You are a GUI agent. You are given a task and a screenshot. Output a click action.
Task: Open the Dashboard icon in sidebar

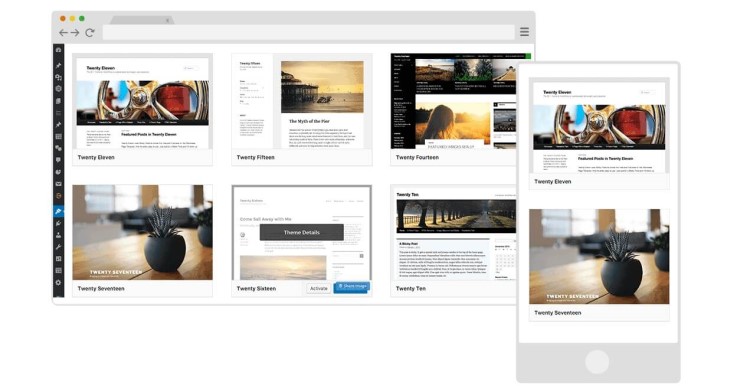pyautogui.click(x=58, y=50)
